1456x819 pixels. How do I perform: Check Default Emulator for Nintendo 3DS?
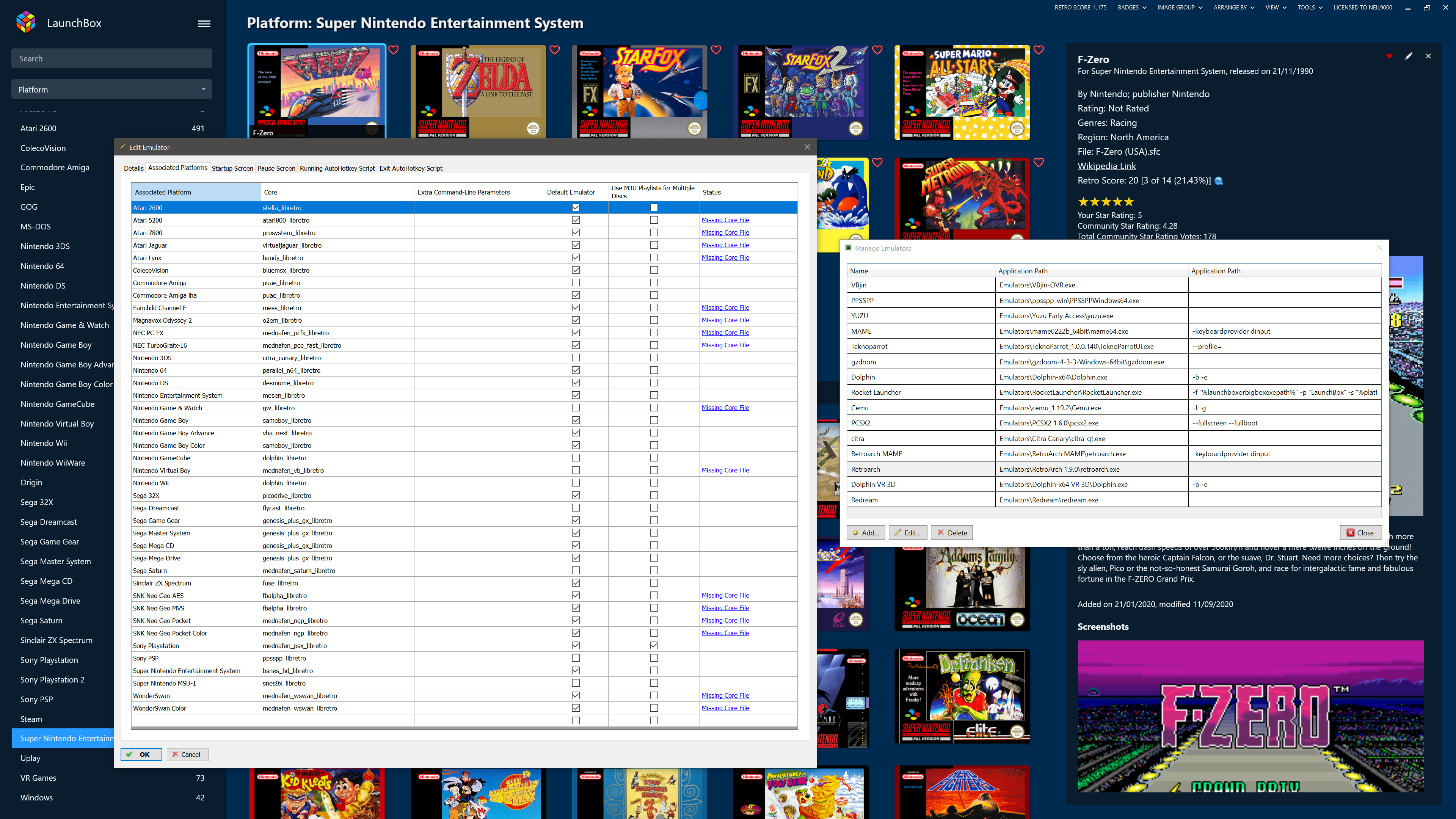576,358
